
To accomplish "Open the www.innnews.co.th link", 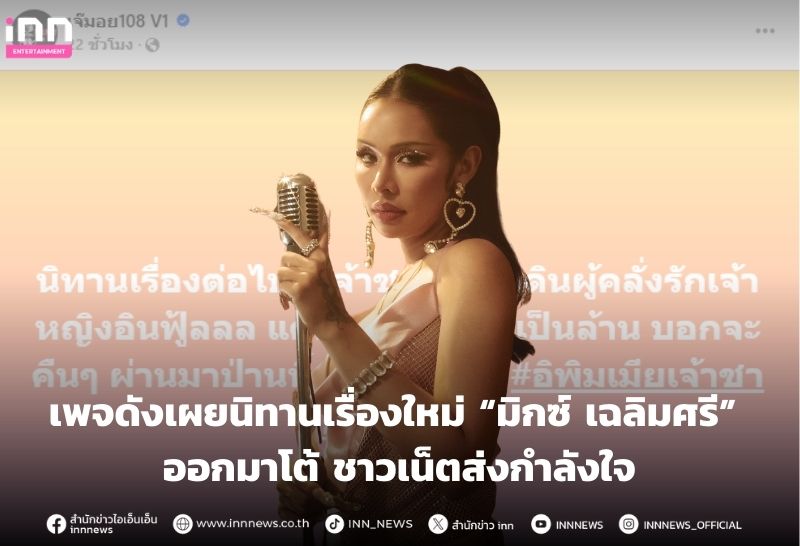I will click(x=253, y=524).
